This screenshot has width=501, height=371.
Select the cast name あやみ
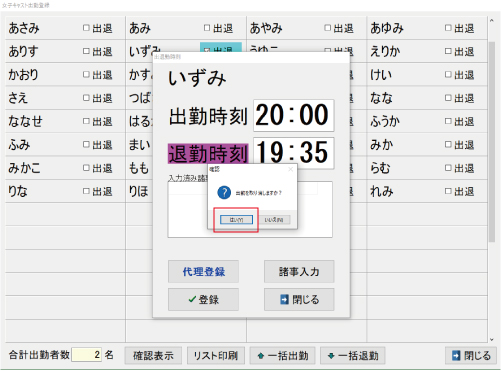266,28
